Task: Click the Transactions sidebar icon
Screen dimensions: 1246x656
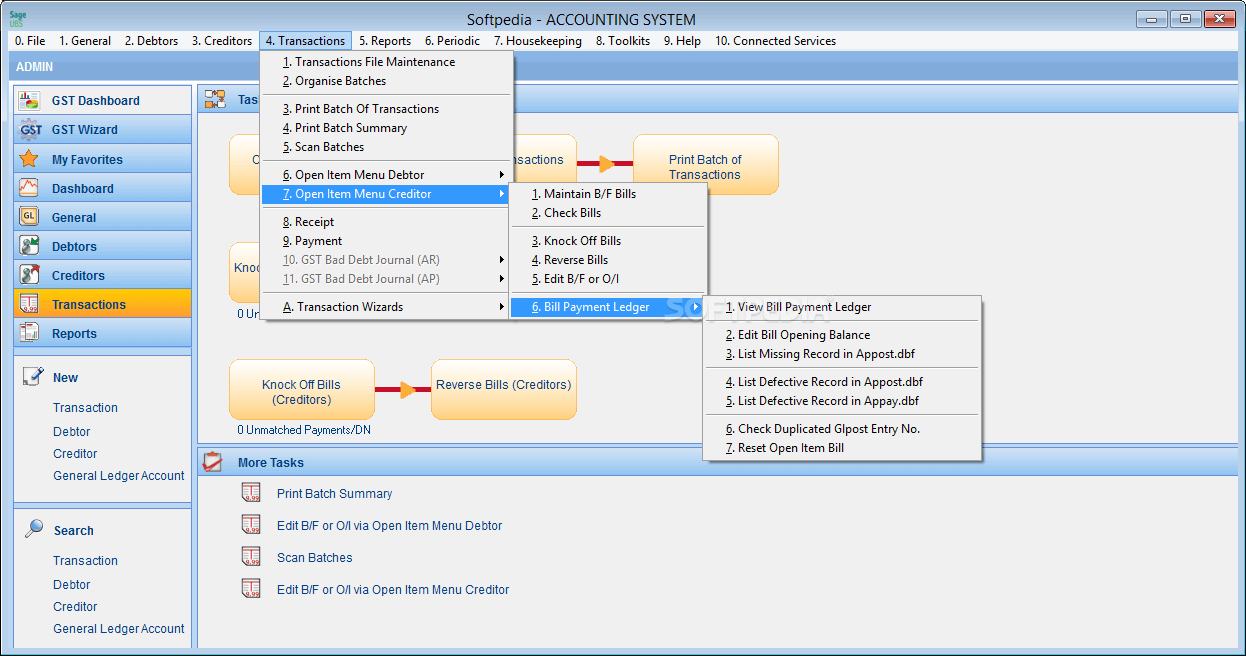Action: tap(29, 304)
